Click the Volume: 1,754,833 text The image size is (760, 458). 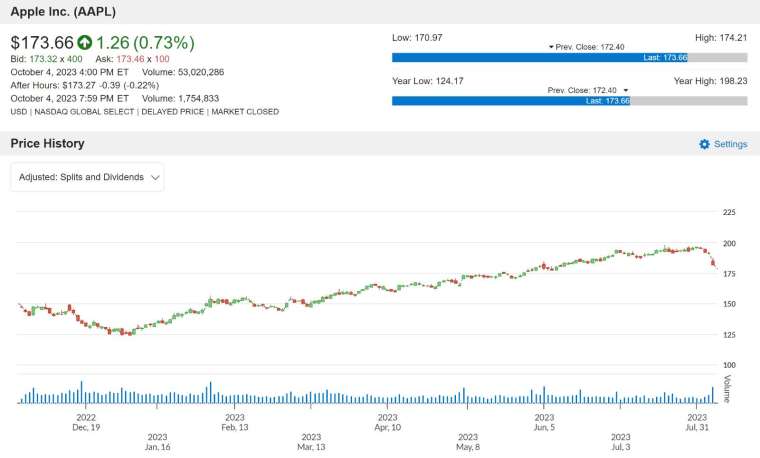click(180, 98)
